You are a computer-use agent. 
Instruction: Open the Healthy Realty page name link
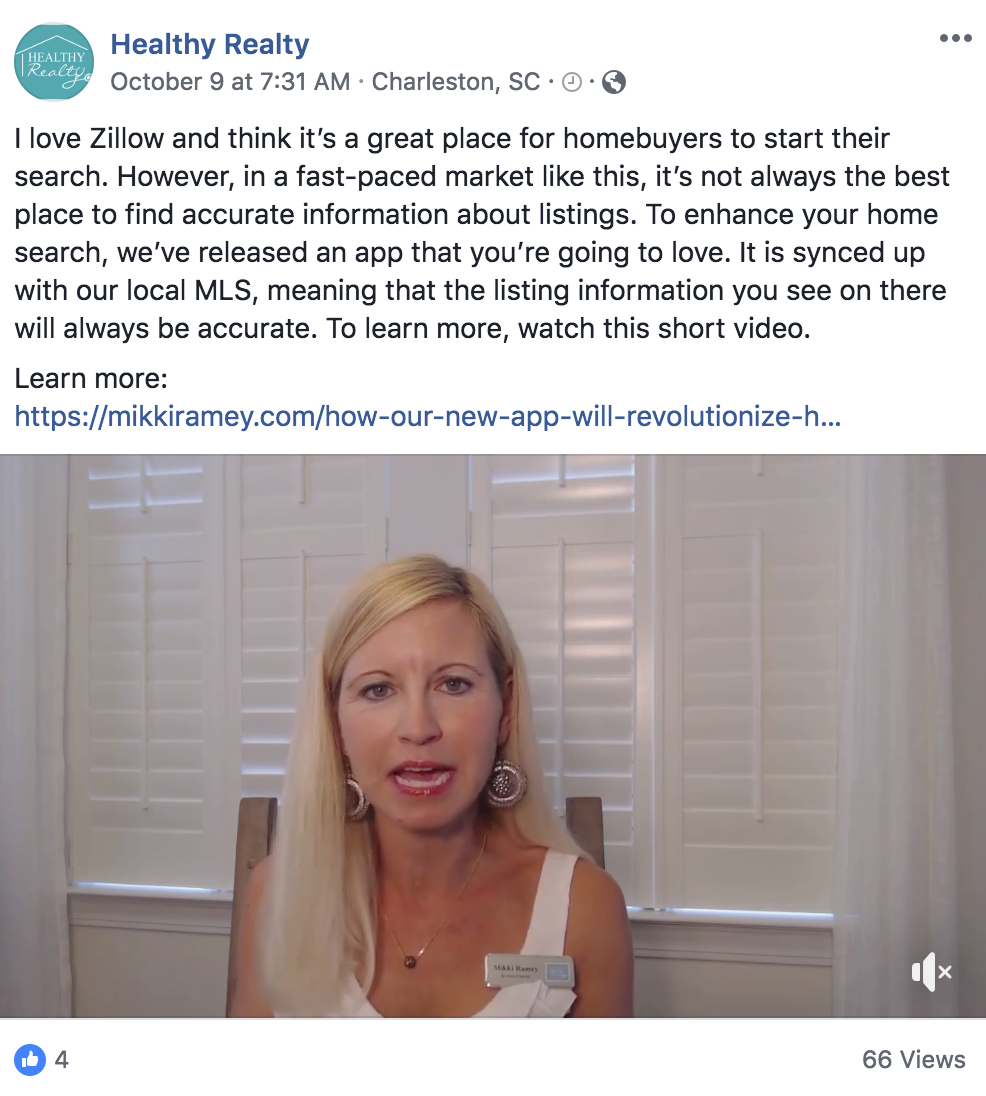(210, 44)
